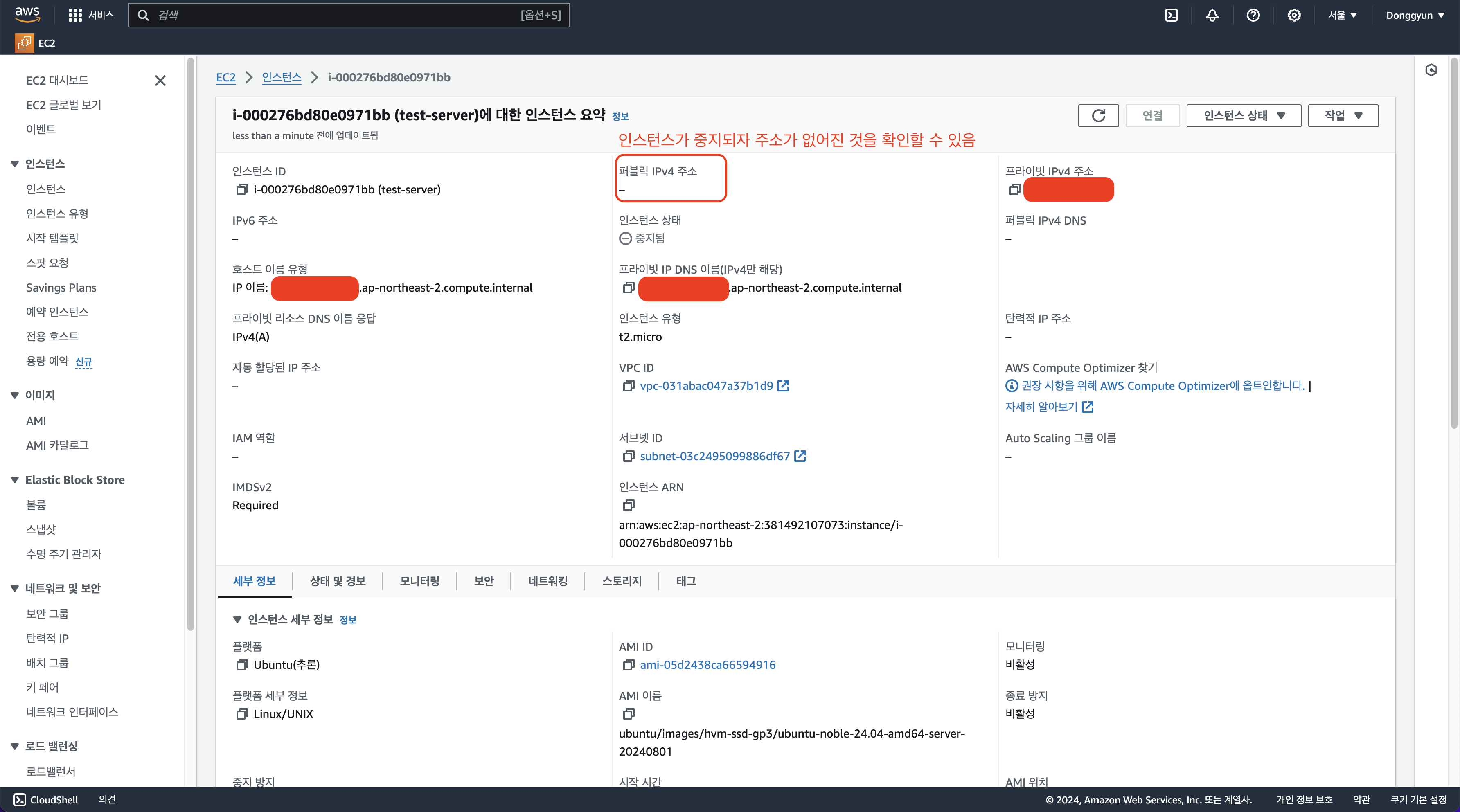The width and height of the screenshot is (1460, 812).
Task: Open the 인스턴스 상태 dropdown
Action: coord(1244,116)
